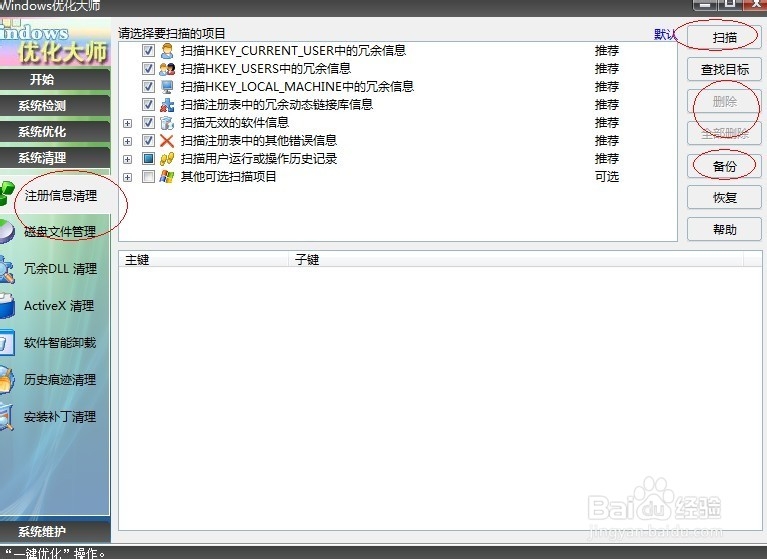This screenshot has height=559, width=767.
Task: Toggle 扫描注册表中的其他错误信息 checkbox
Action: tap(148, 141)
